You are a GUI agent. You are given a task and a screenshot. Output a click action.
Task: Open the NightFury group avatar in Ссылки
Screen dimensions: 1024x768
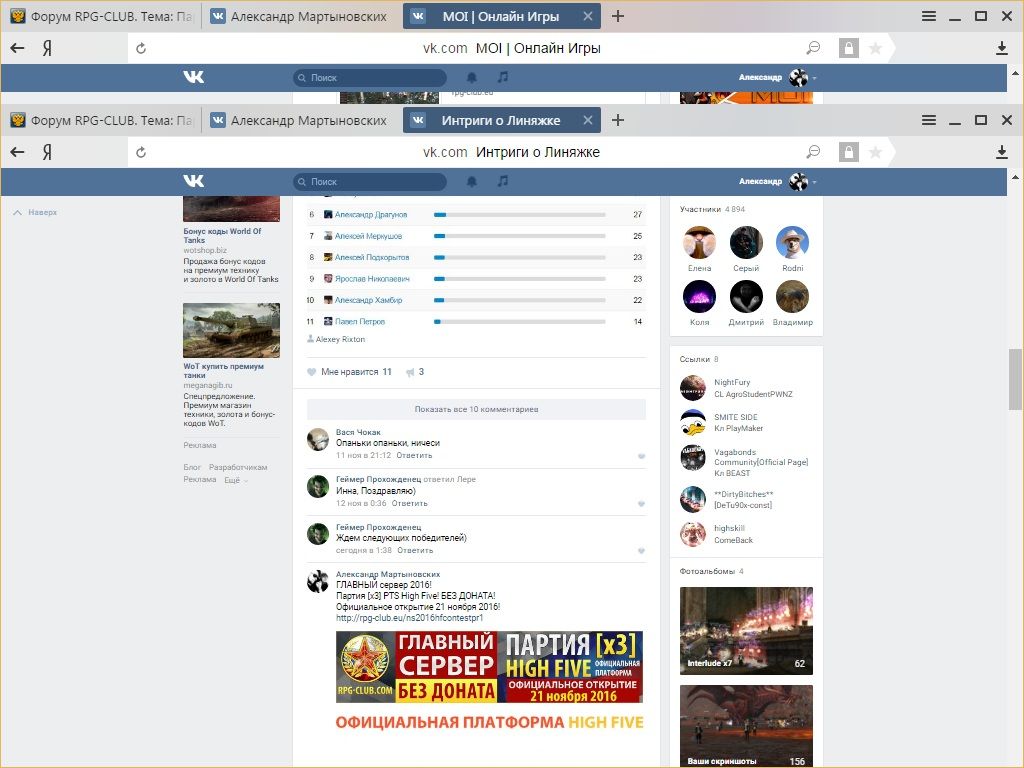(x=692, y=388)
